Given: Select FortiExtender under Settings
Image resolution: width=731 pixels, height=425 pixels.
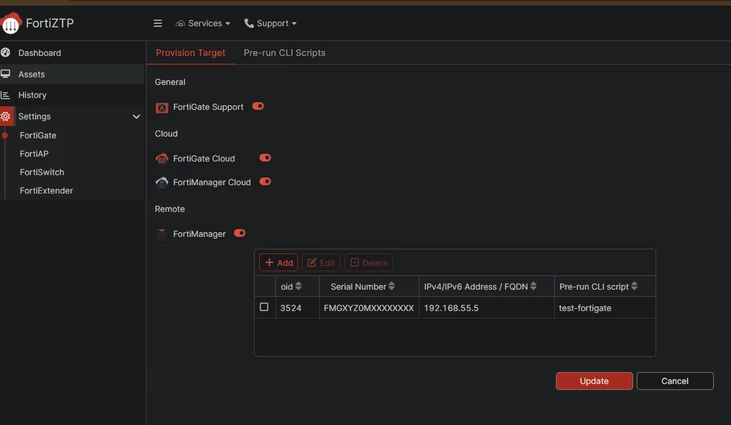Looking at the screenshot, I should [46, 191].
